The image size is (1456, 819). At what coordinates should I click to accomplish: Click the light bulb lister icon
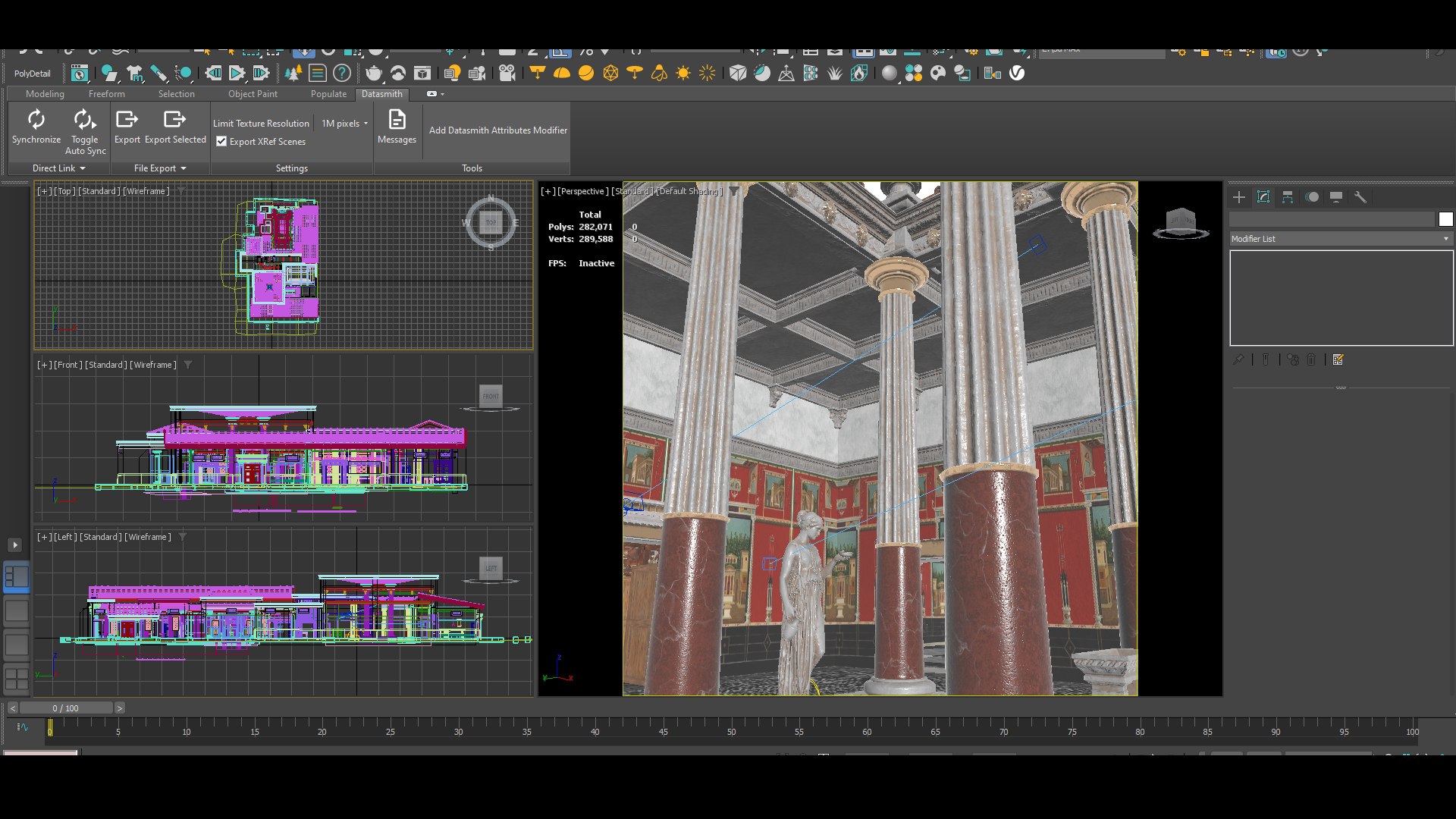click(x=452, y=74)
